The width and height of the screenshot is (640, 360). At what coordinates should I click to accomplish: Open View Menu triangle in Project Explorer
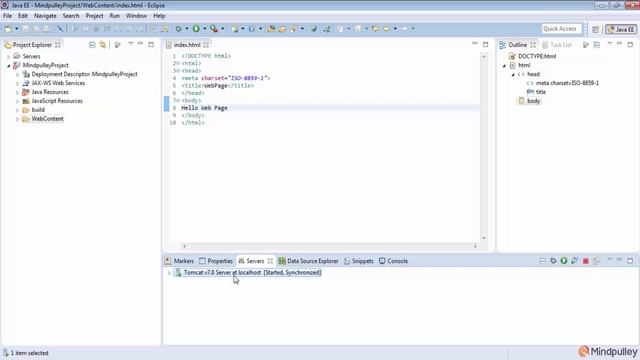[x=131, y=44]
